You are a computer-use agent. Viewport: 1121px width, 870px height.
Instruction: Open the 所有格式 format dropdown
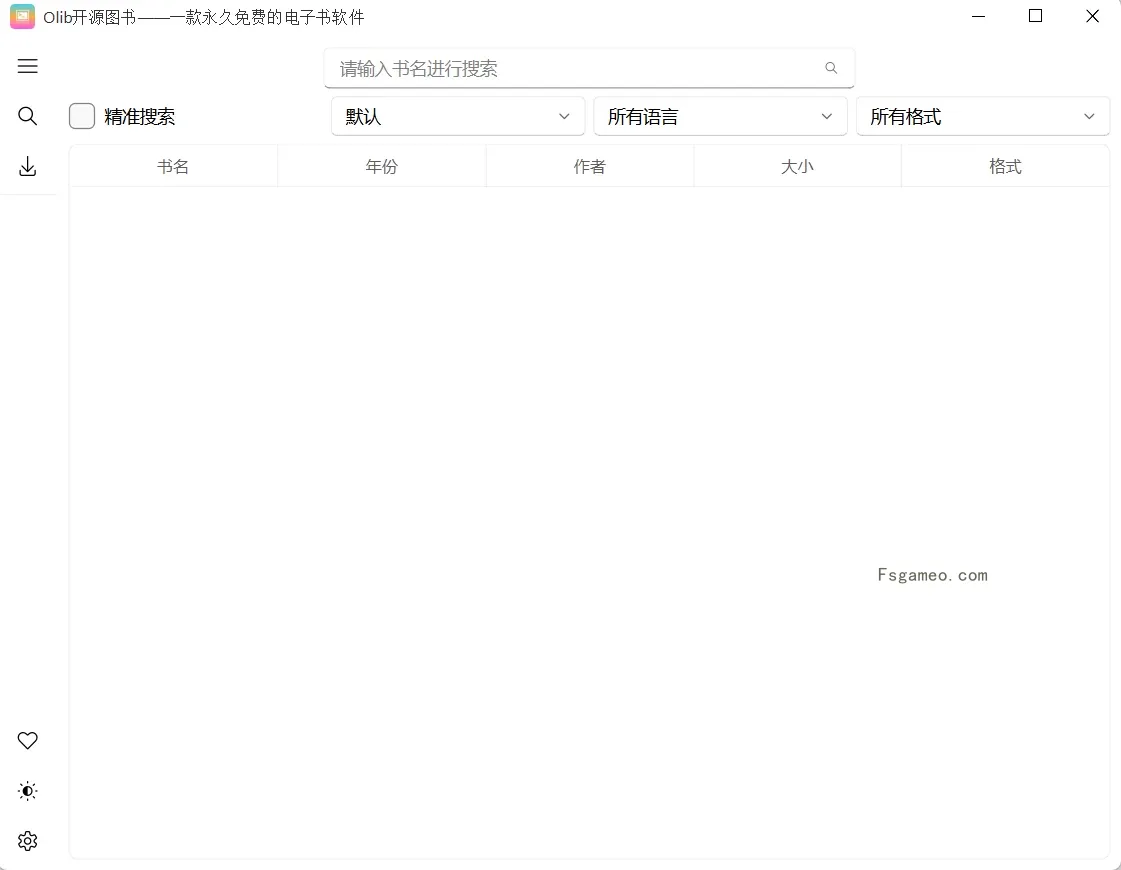click(982, 117)
